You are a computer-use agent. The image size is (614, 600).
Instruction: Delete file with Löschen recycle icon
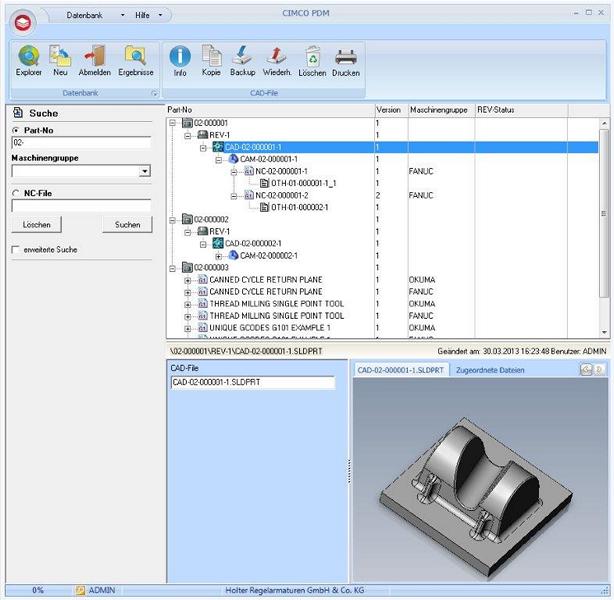click(312, 60)
